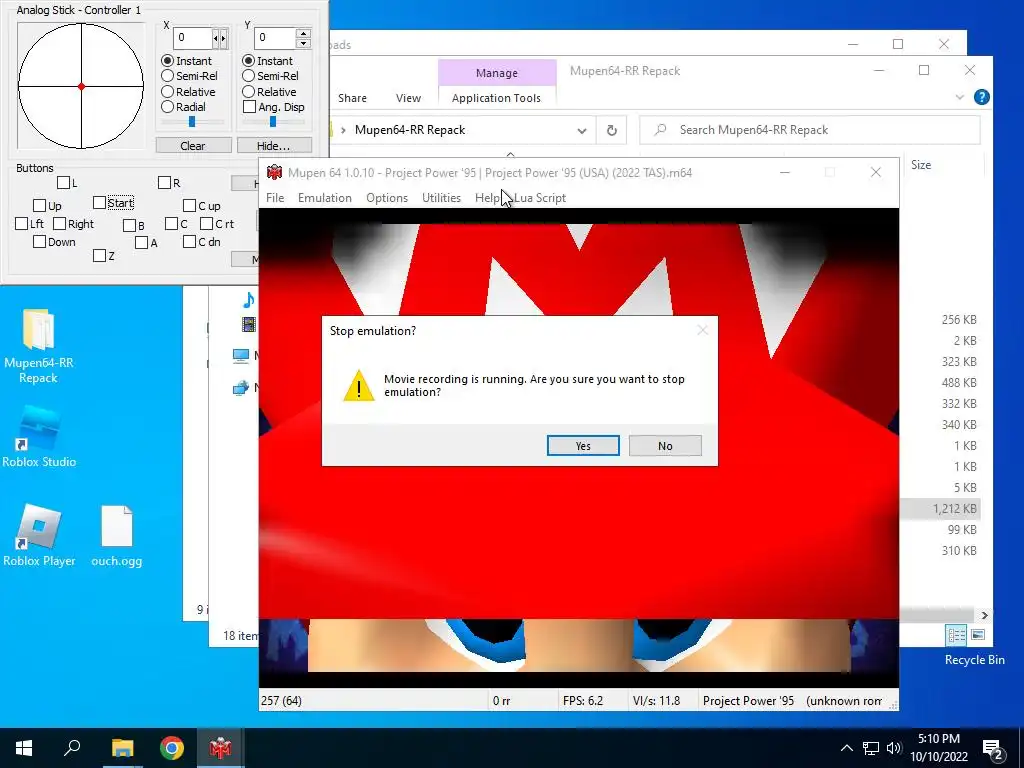Click the Clear analog stick button
The height and width of the screenshot is (768, 1024).
[193, 146]
